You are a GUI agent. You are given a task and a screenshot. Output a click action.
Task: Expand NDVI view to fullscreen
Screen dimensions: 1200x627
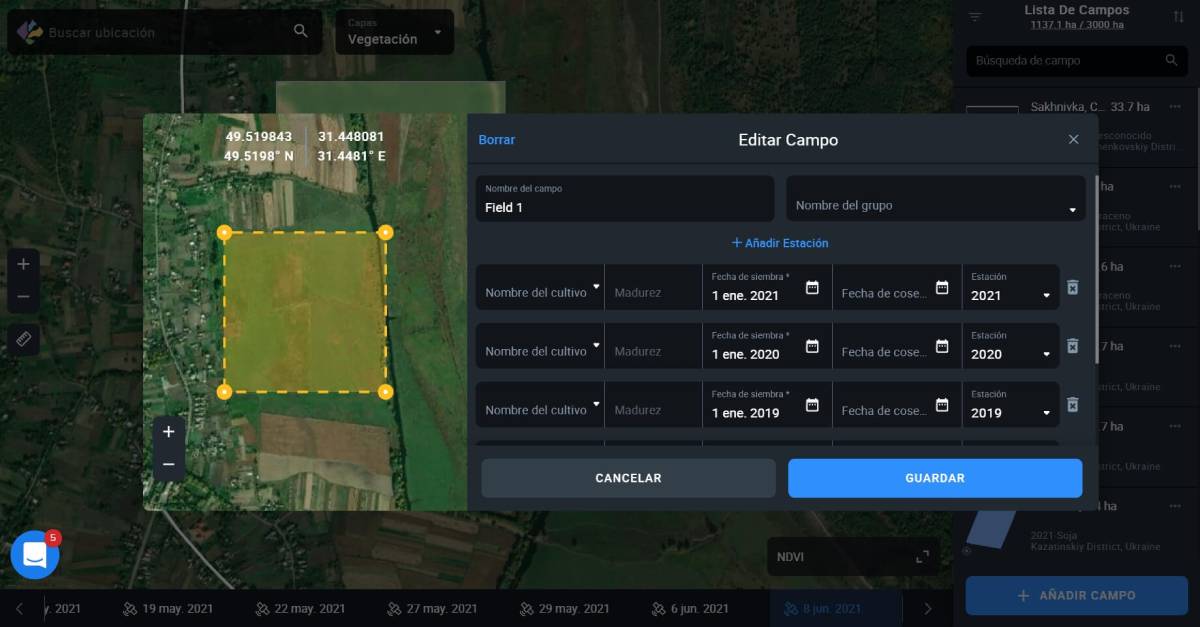pyautogui.click(x=922, y=556)
